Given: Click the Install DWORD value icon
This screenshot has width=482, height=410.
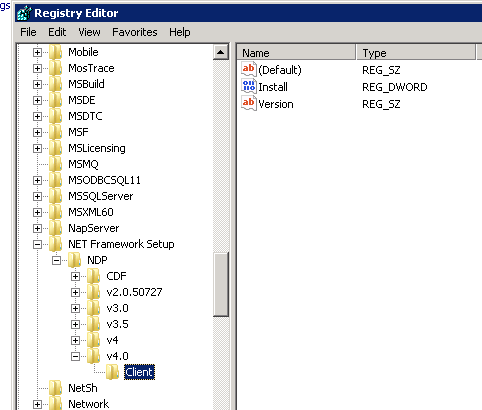Looking at the screenshot, I should [x=249, y=86].
